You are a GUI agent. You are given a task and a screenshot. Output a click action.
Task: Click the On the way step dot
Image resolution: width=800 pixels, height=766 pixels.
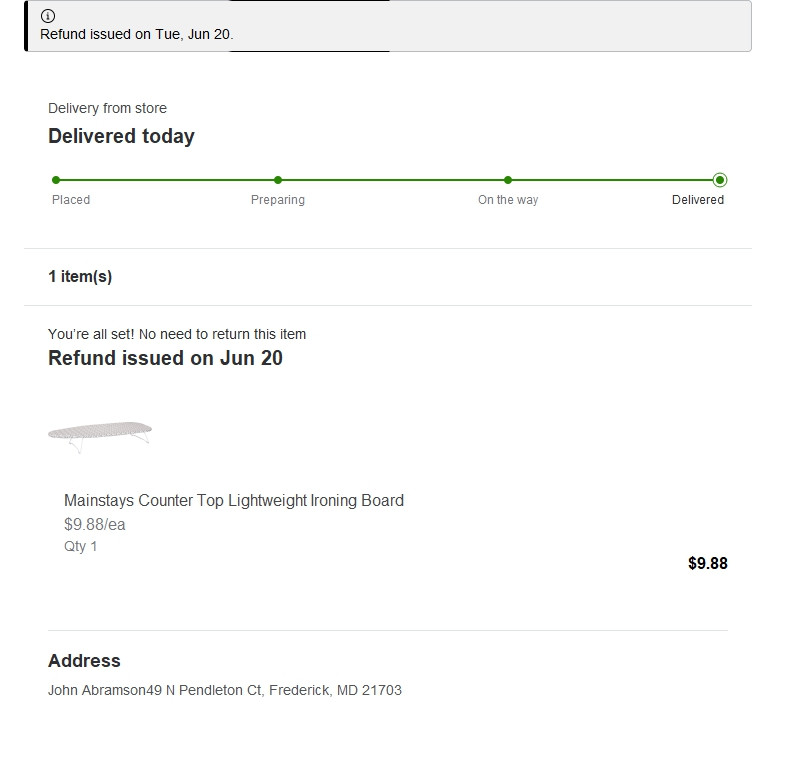508,180
